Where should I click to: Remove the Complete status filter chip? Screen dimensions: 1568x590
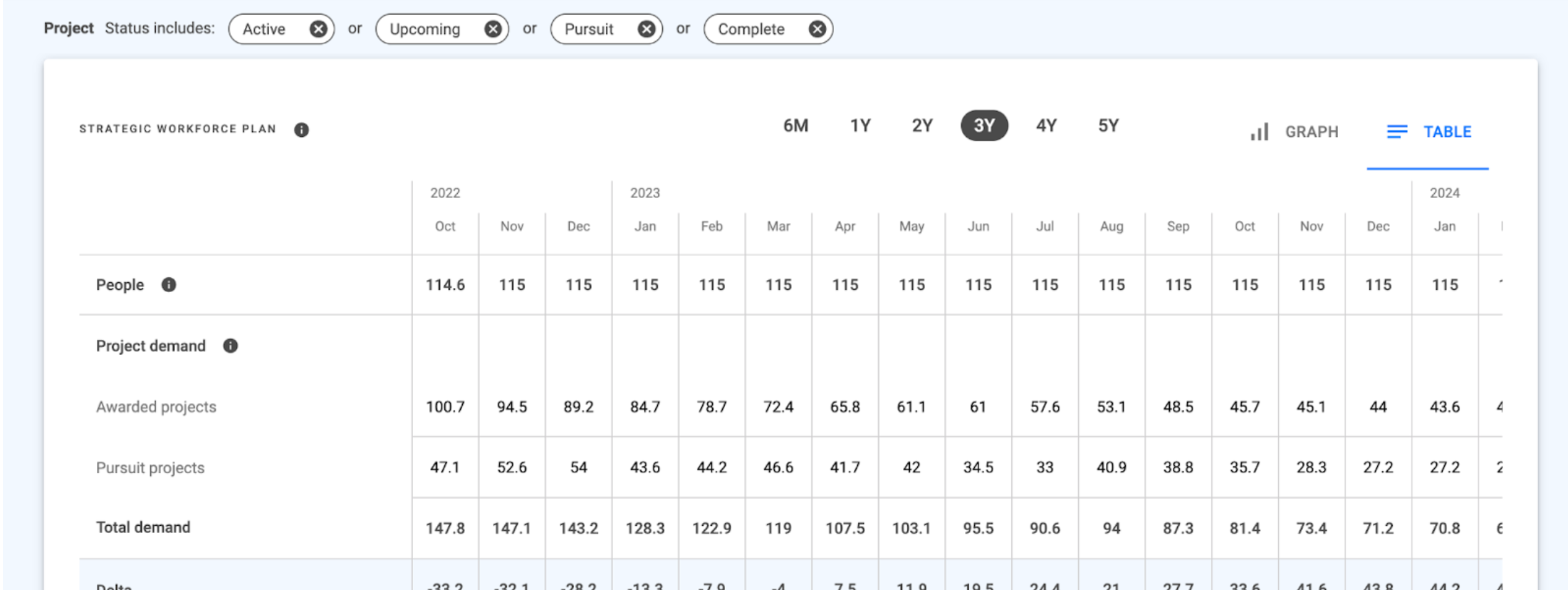tap(817, 29)
